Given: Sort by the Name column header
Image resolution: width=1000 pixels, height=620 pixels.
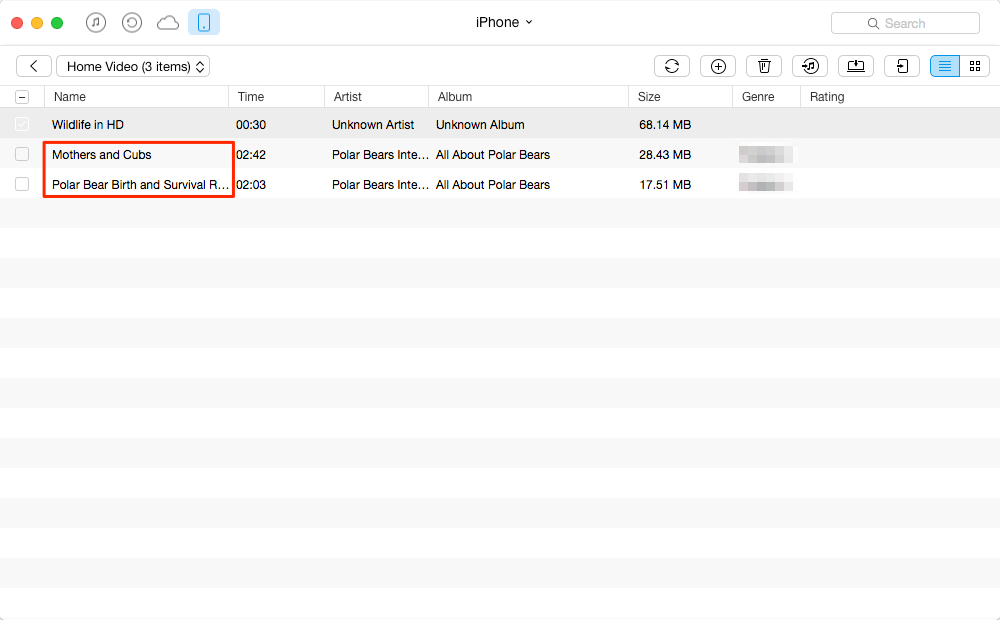Looking at the screenshot, I should (x=136, y=97).
